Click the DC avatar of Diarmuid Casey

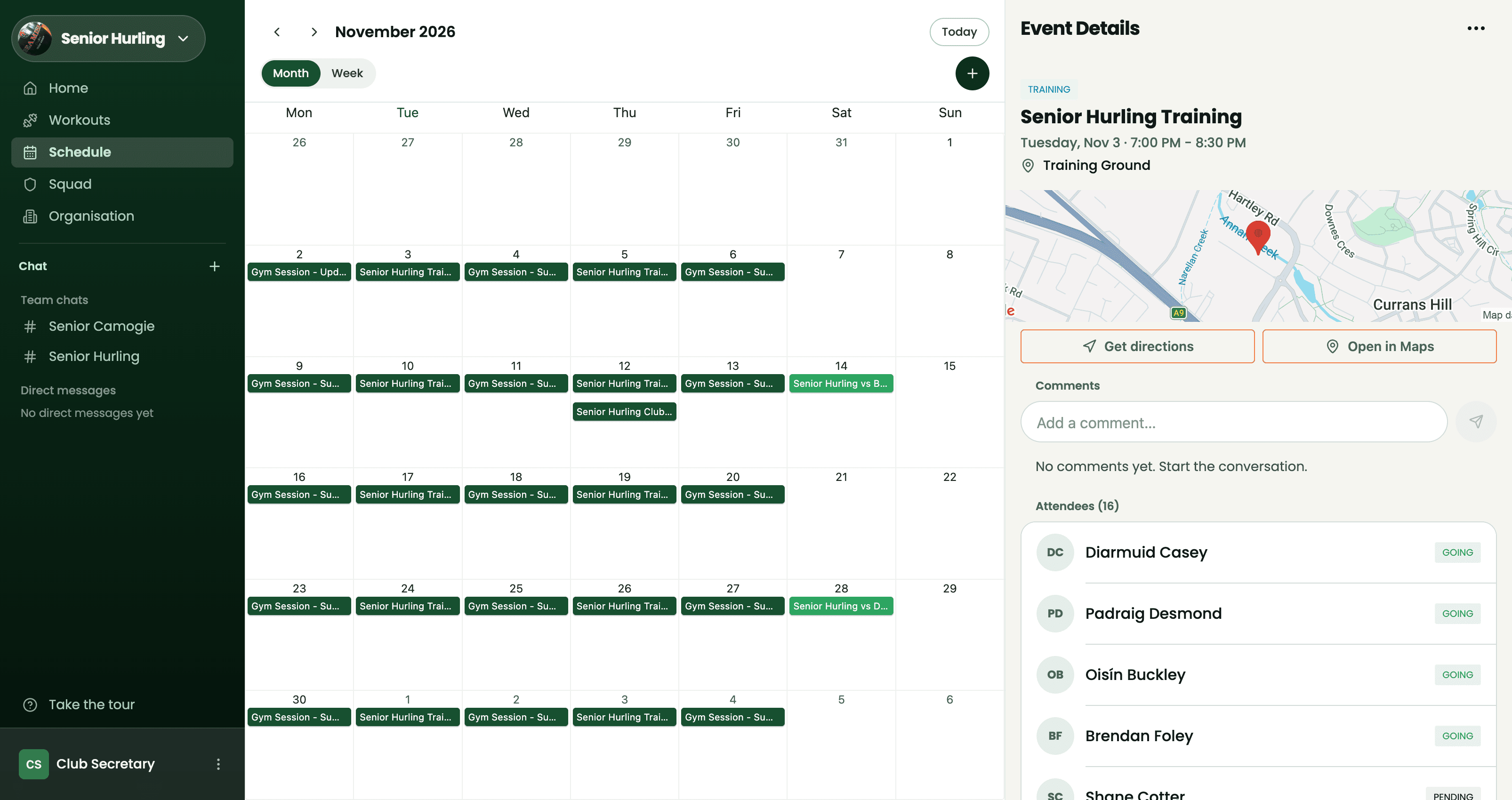(x=1055, y=552)
